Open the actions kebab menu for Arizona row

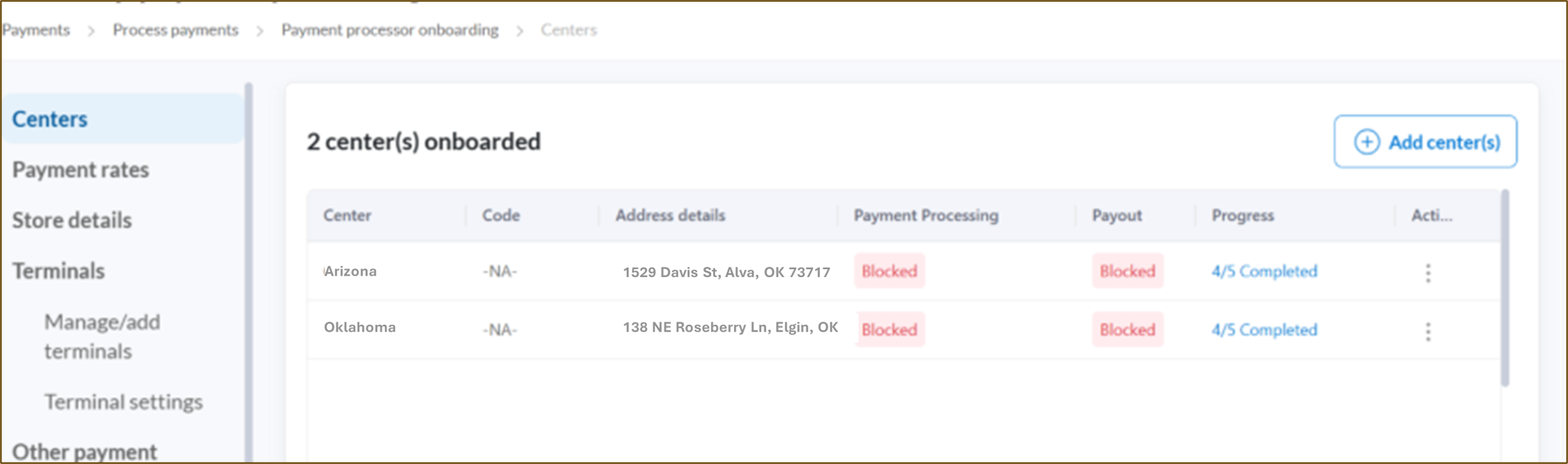1429,272
